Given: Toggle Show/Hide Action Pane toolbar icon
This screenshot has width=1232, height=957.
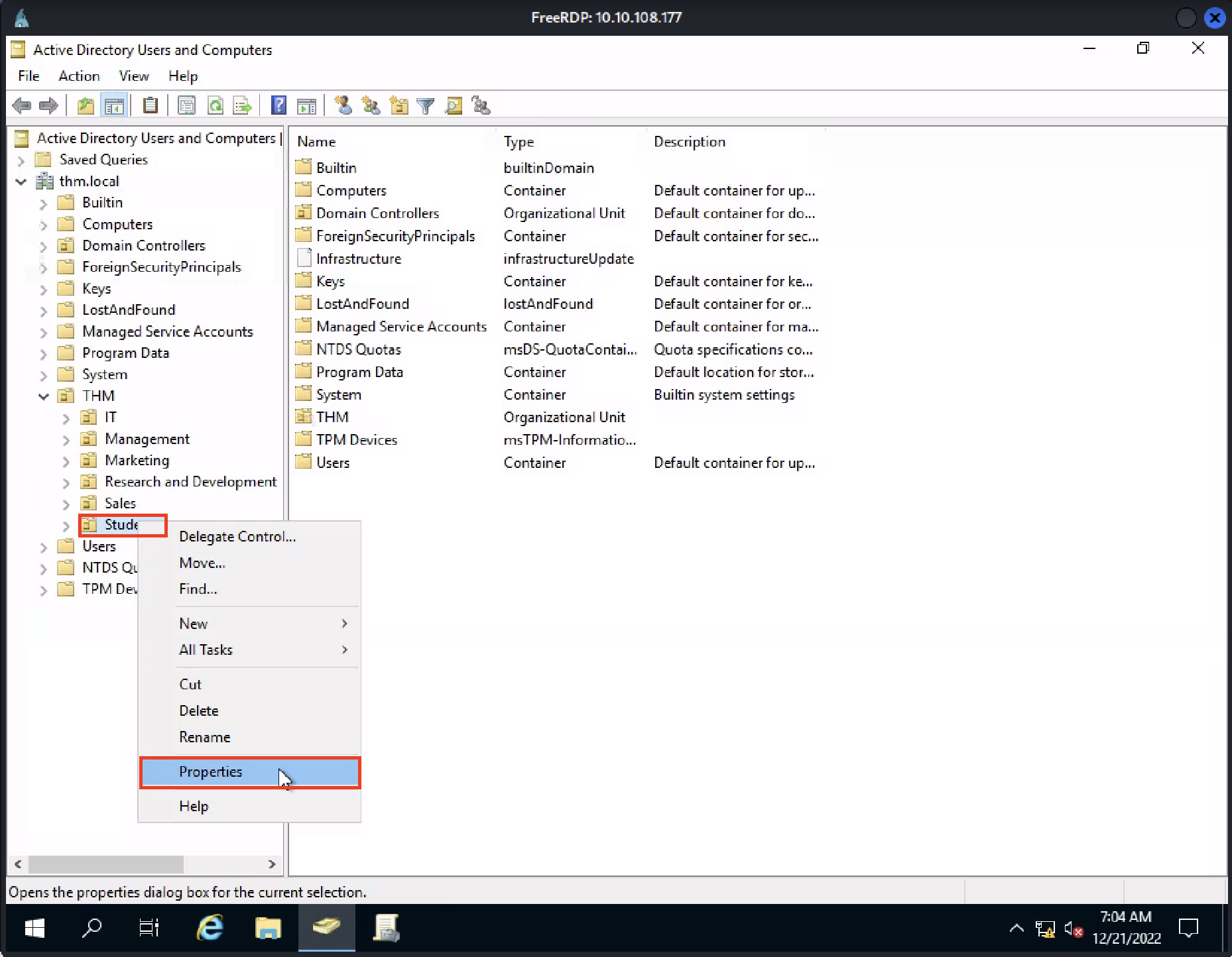Looking at the screenshot, I should [x=306, y=105].
